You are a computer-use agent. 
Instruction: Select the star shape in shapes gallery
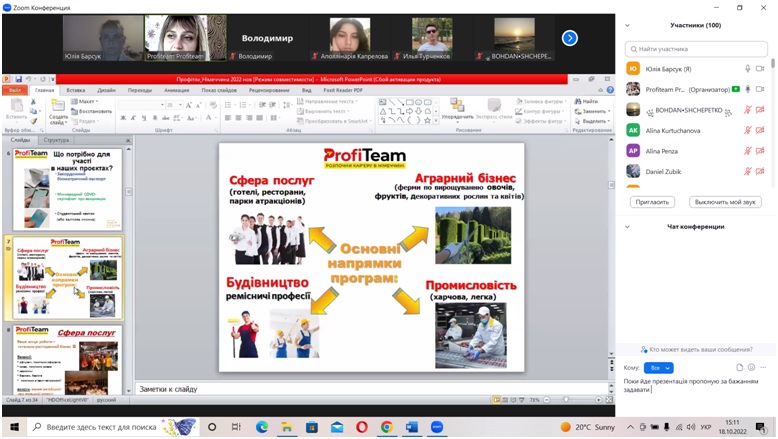click(427, 120)
